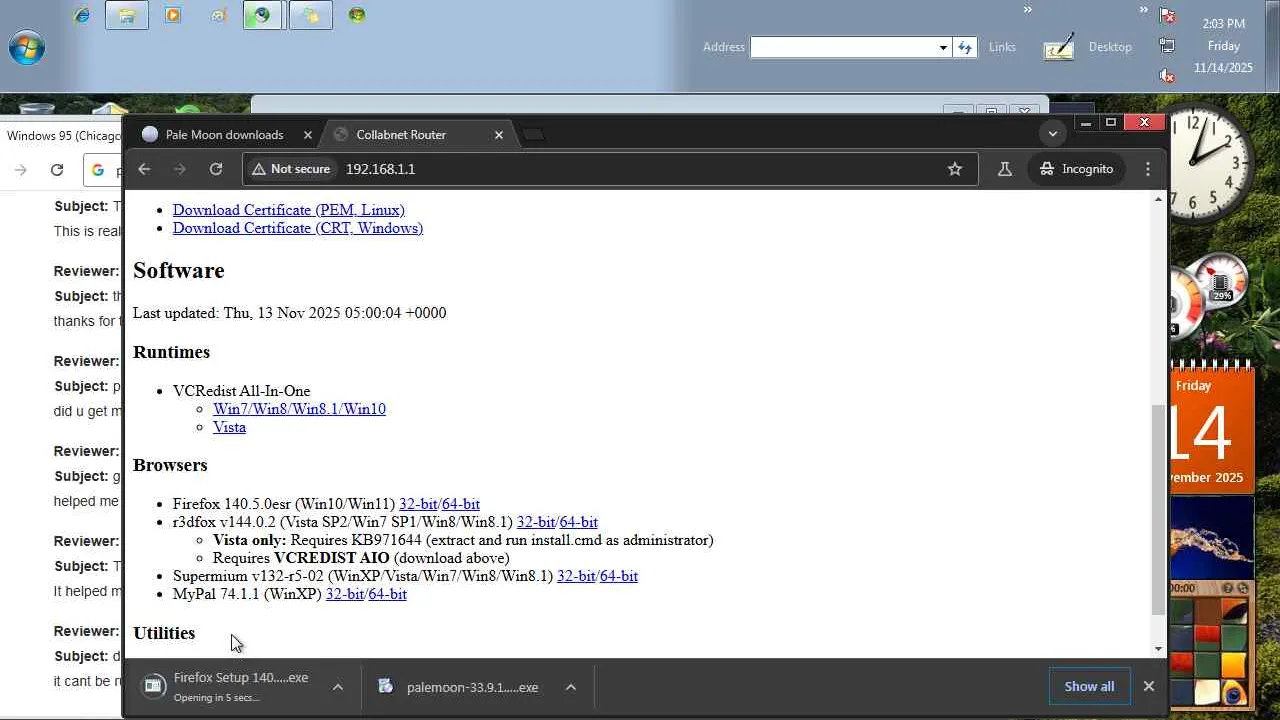This screenshot has width=1280, height=720.
Task: Open the Tablet PC Input Panel icon
Action: click(x=1059, y=47)
